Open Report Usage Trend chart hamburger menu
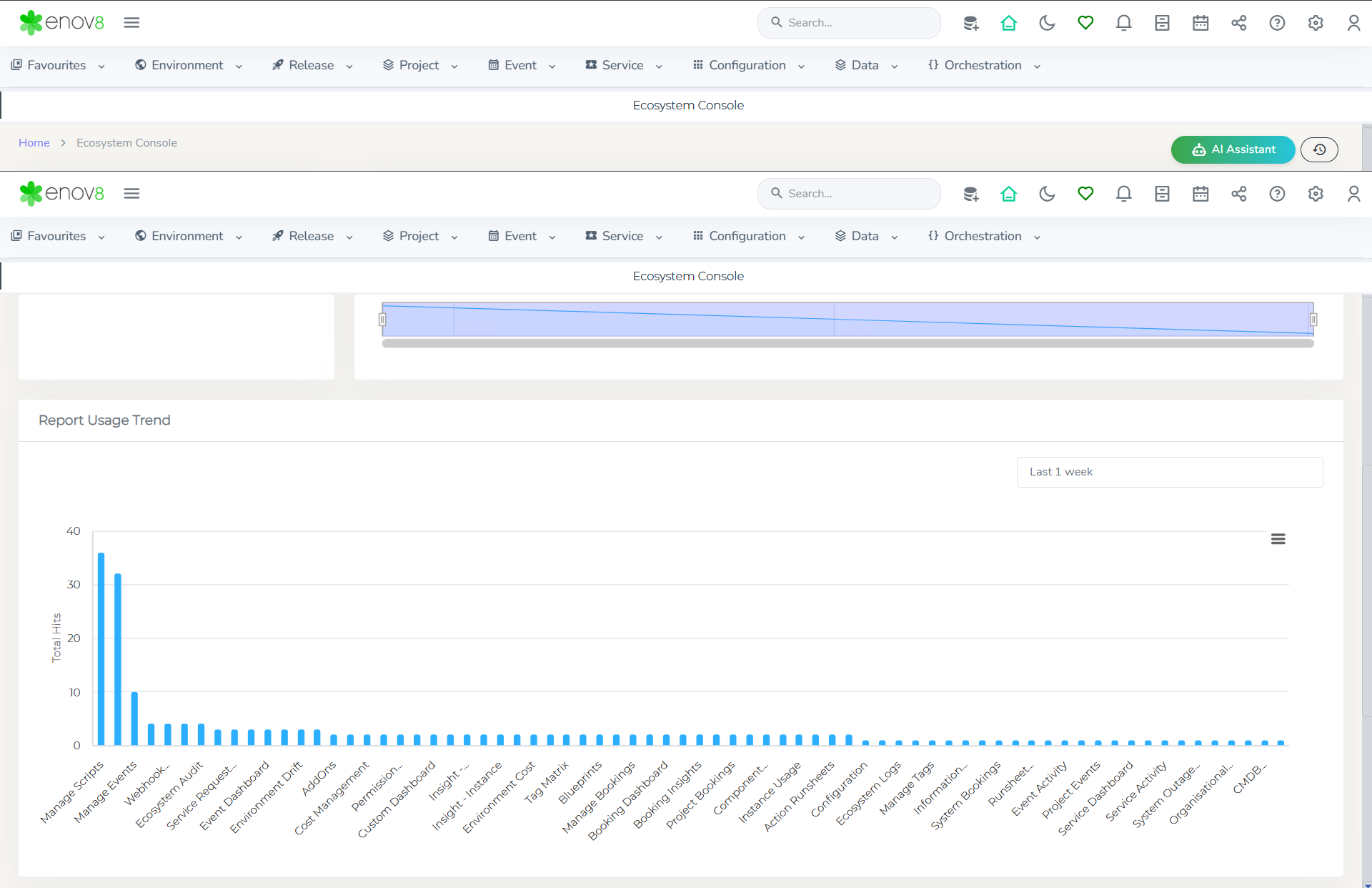This screenshot has height=888, width=1372. click(x=1278, y=539)
